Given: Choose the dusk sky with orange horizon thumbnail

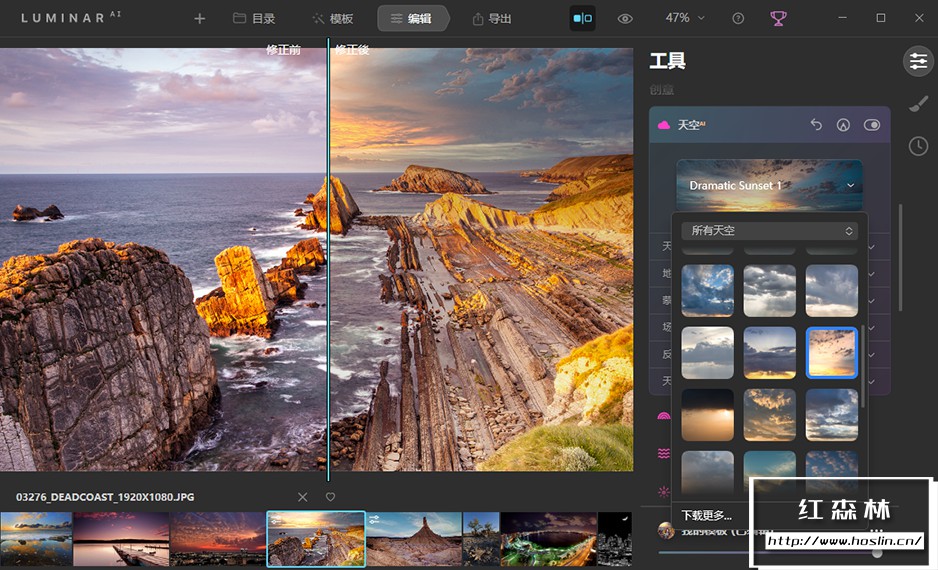Looking at the screenshot, I should (x=769, y=353).
